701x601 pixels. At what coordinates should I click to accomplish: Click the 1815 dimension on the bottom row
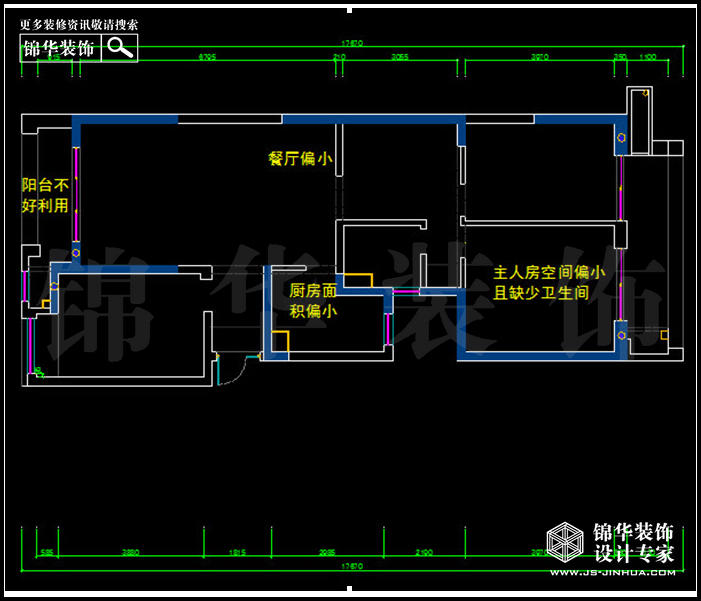(237, 551)
